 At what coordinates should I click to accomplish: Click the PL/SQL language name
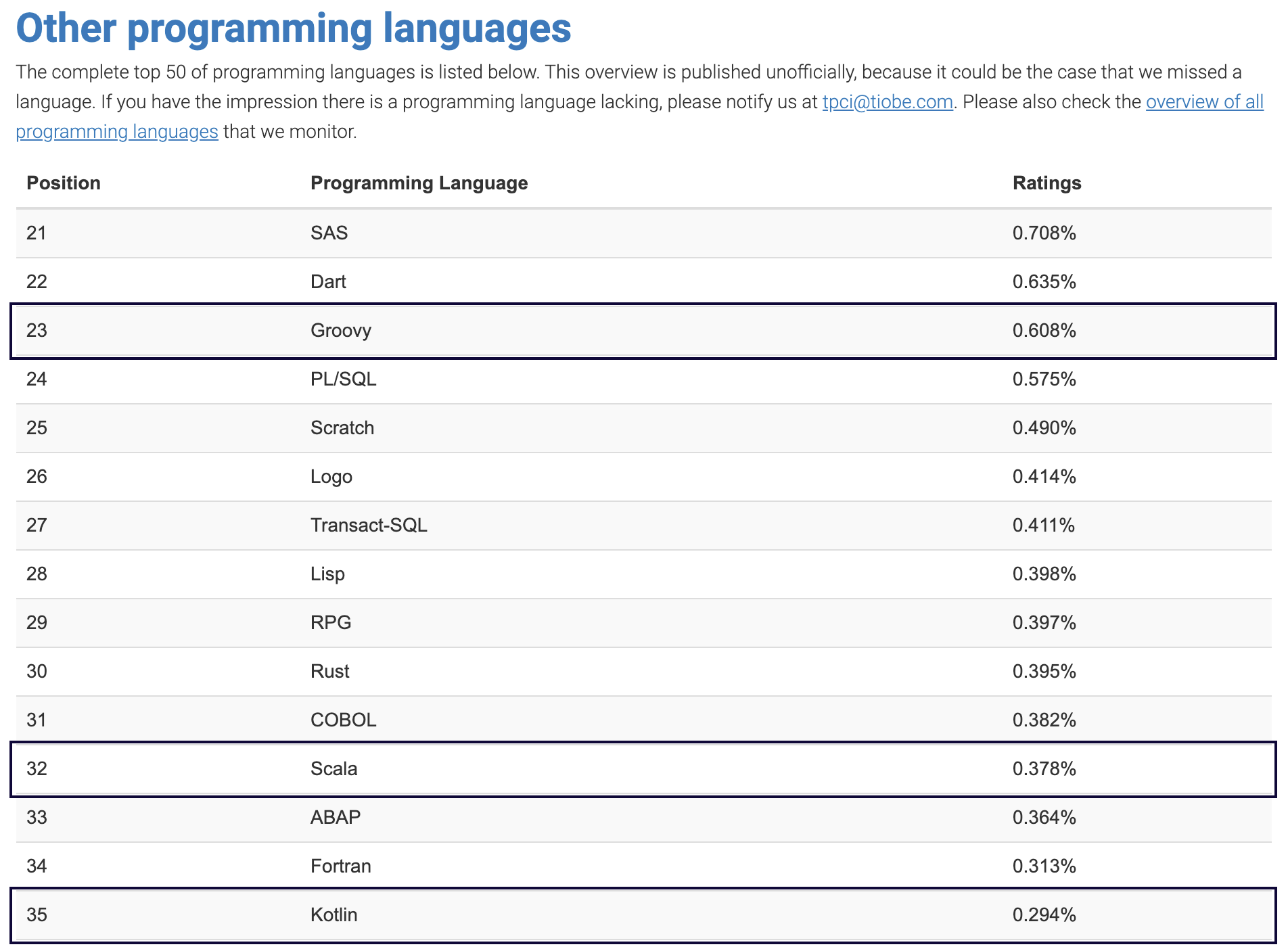pyautogui.click(x=343, y=379)
